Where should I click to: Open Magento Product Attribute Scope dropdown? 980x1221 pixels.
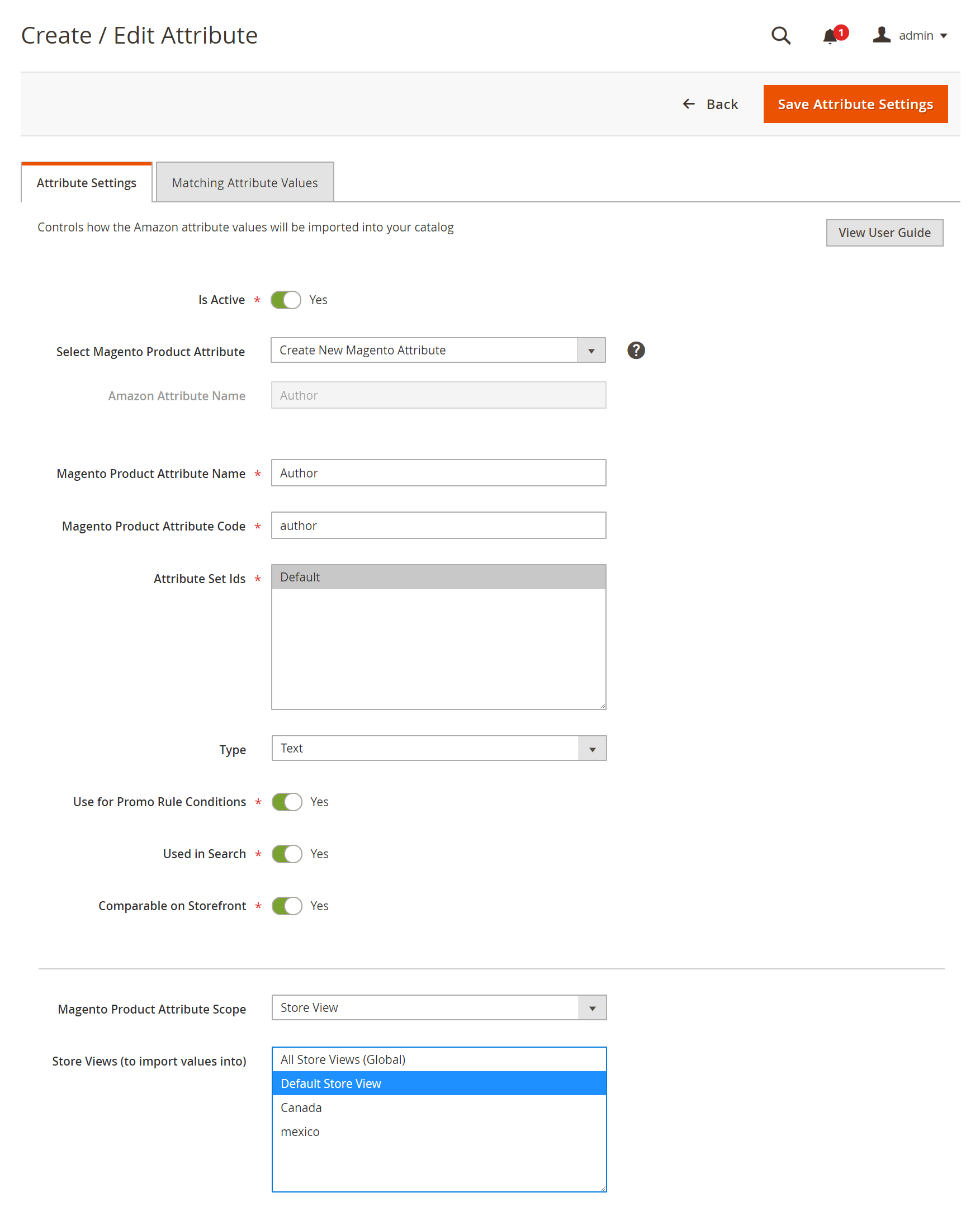439,1007
